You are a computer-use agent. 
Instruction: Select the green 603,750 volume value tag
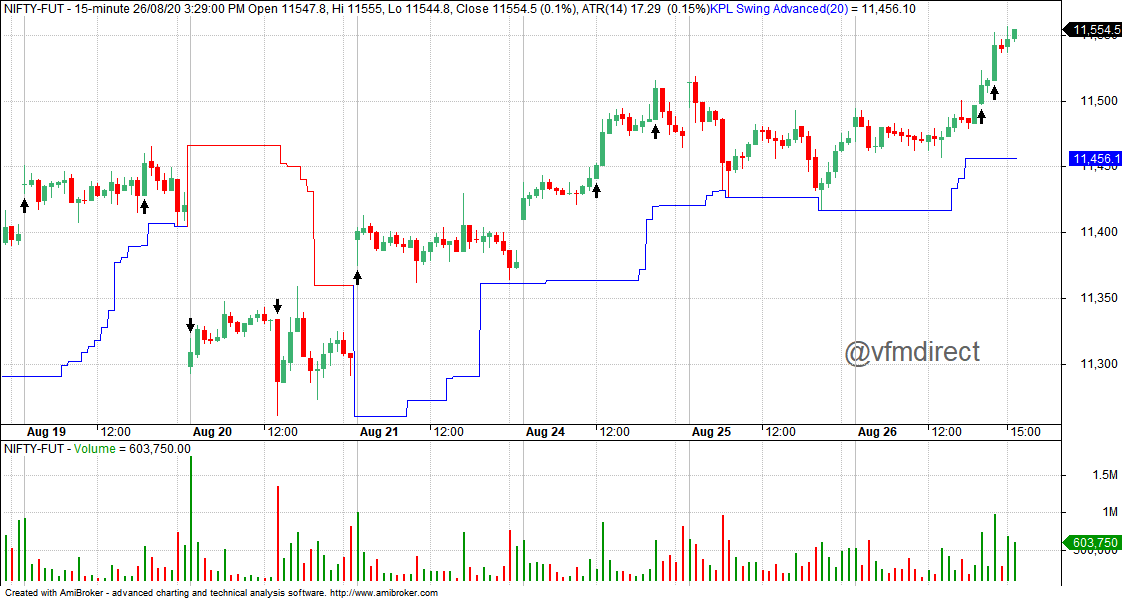[x=1091, y=543]
